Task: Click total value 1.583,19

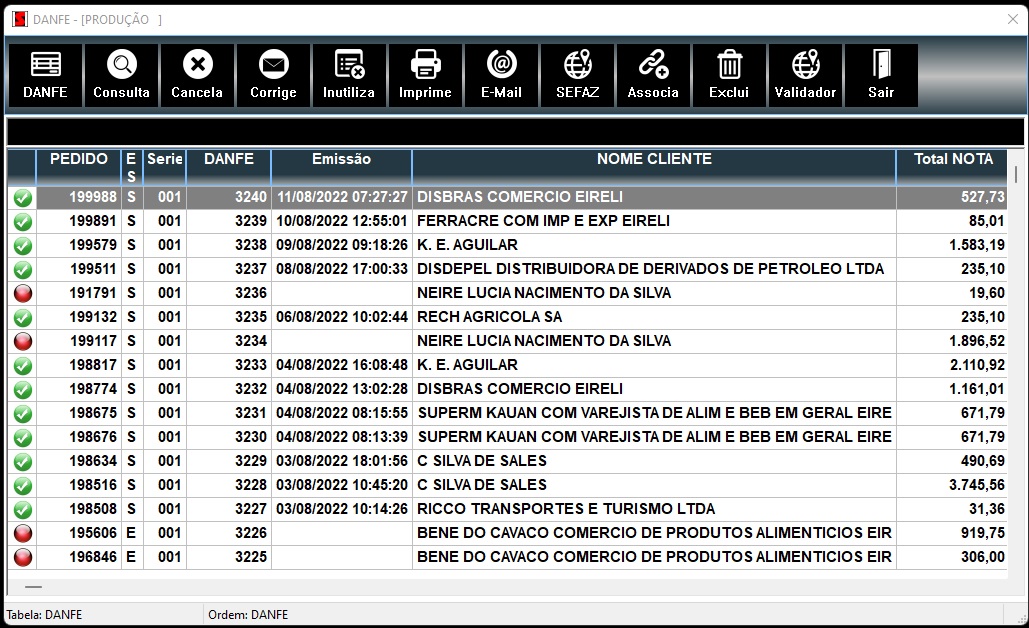Action: (976, 245)
